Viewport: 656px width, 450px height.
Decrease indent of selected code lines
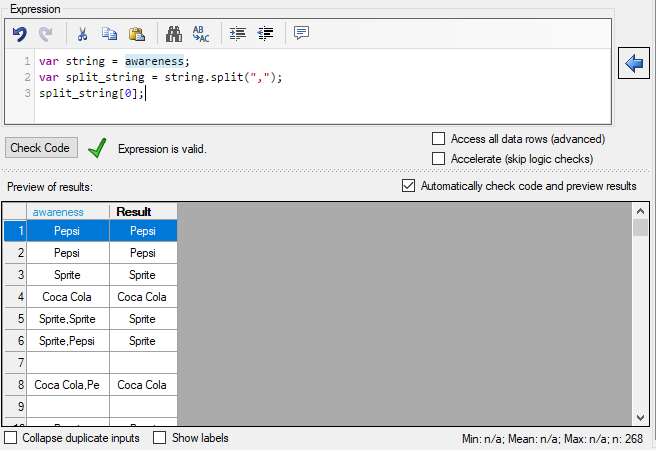point(265,33)
